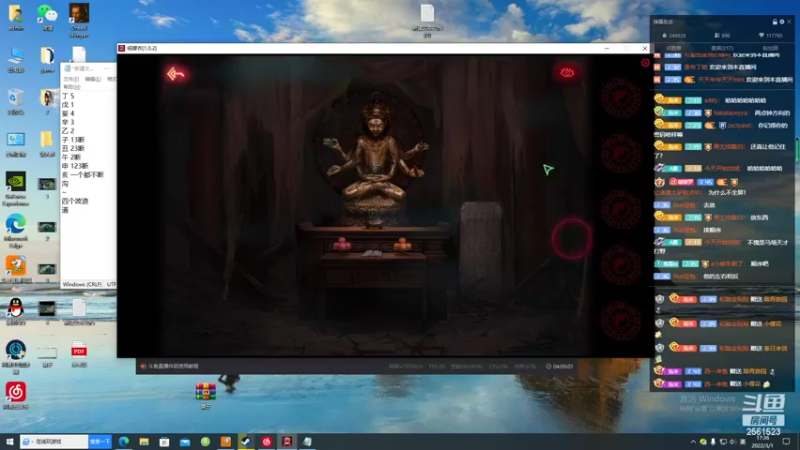Open the text file at desktop top center
800x450 pixels.
tap(427, 20)
